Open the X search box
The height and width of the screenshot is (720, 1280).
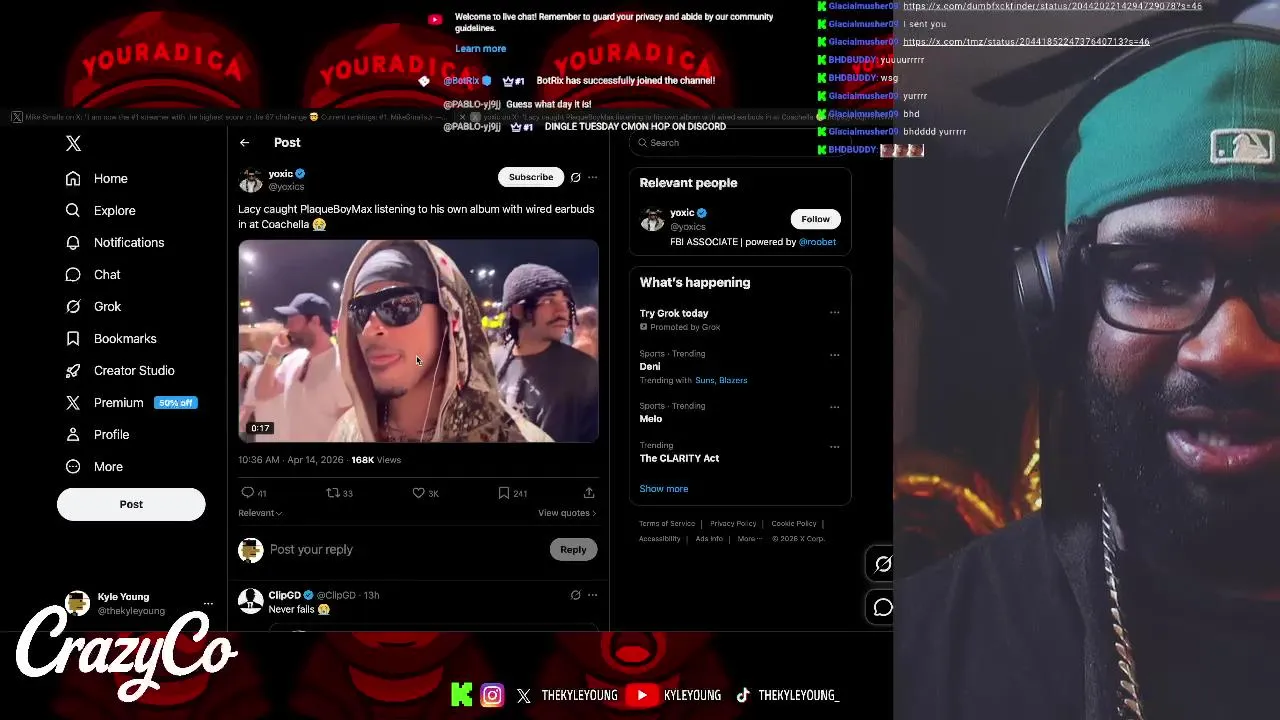coord(740,143)
